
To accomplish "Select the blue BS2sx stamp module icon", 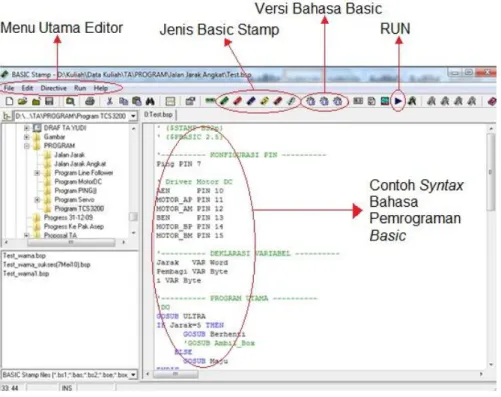I will (x=251, y=101).
